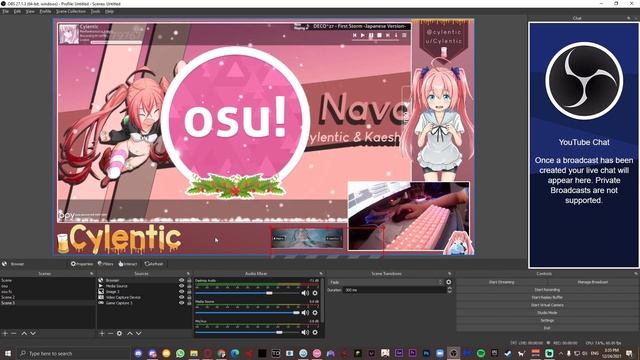Click Start Virtual Camera button
This screenshot has width=640, height=360.
pos(547,305)
